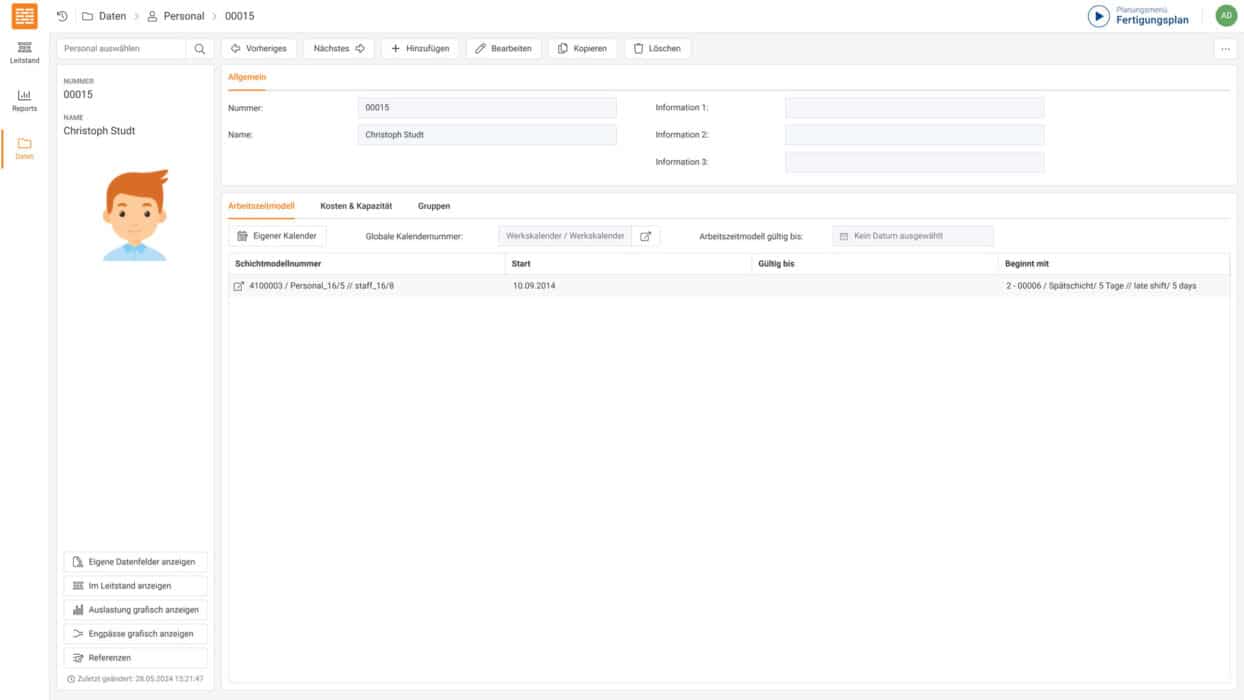Click the history icon in breadcrumb bar
Viewport: 1244px width, 700px height.
click(x=62, y=16)
